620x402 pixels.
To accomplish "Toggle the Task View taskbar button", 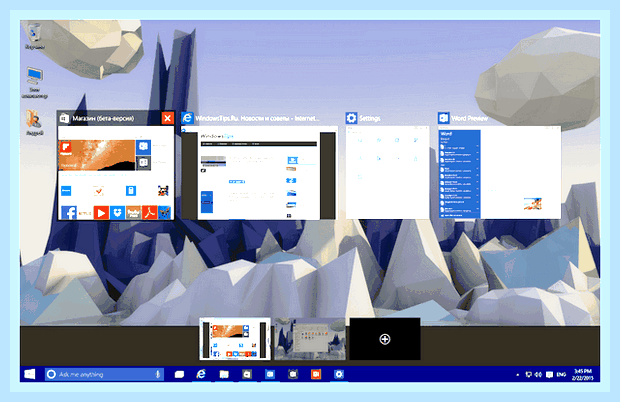I will pyautogui.click(x=179, y=374).
